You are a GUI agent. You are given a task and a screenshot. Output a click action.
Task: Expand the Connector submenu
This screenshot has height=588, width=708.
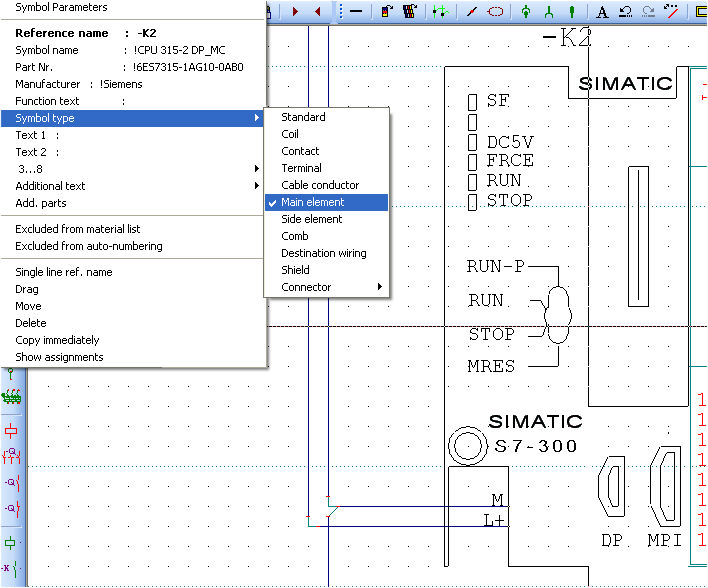point(326,287)
